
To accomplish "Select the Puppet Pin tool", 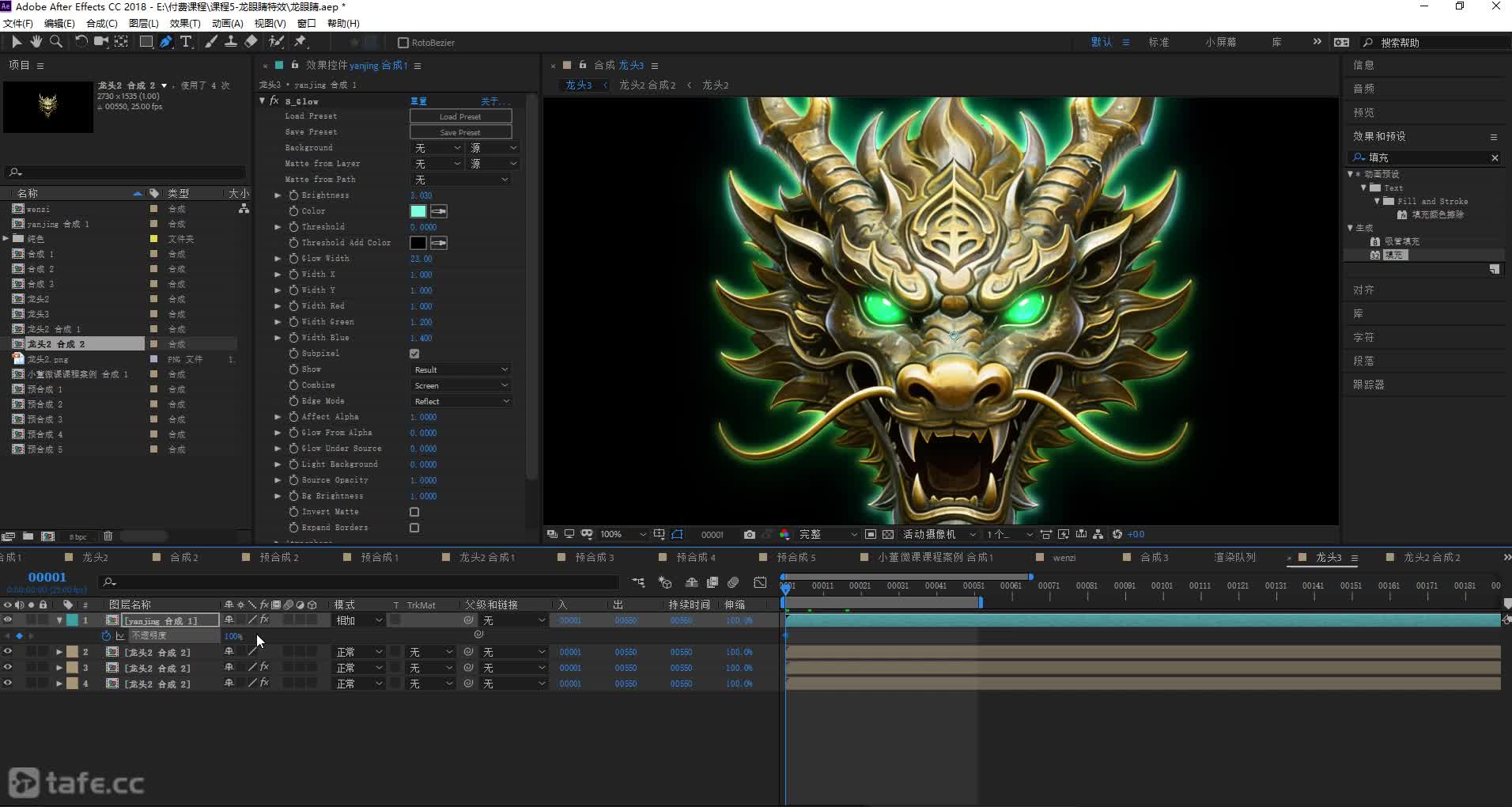I will (301, 42).
